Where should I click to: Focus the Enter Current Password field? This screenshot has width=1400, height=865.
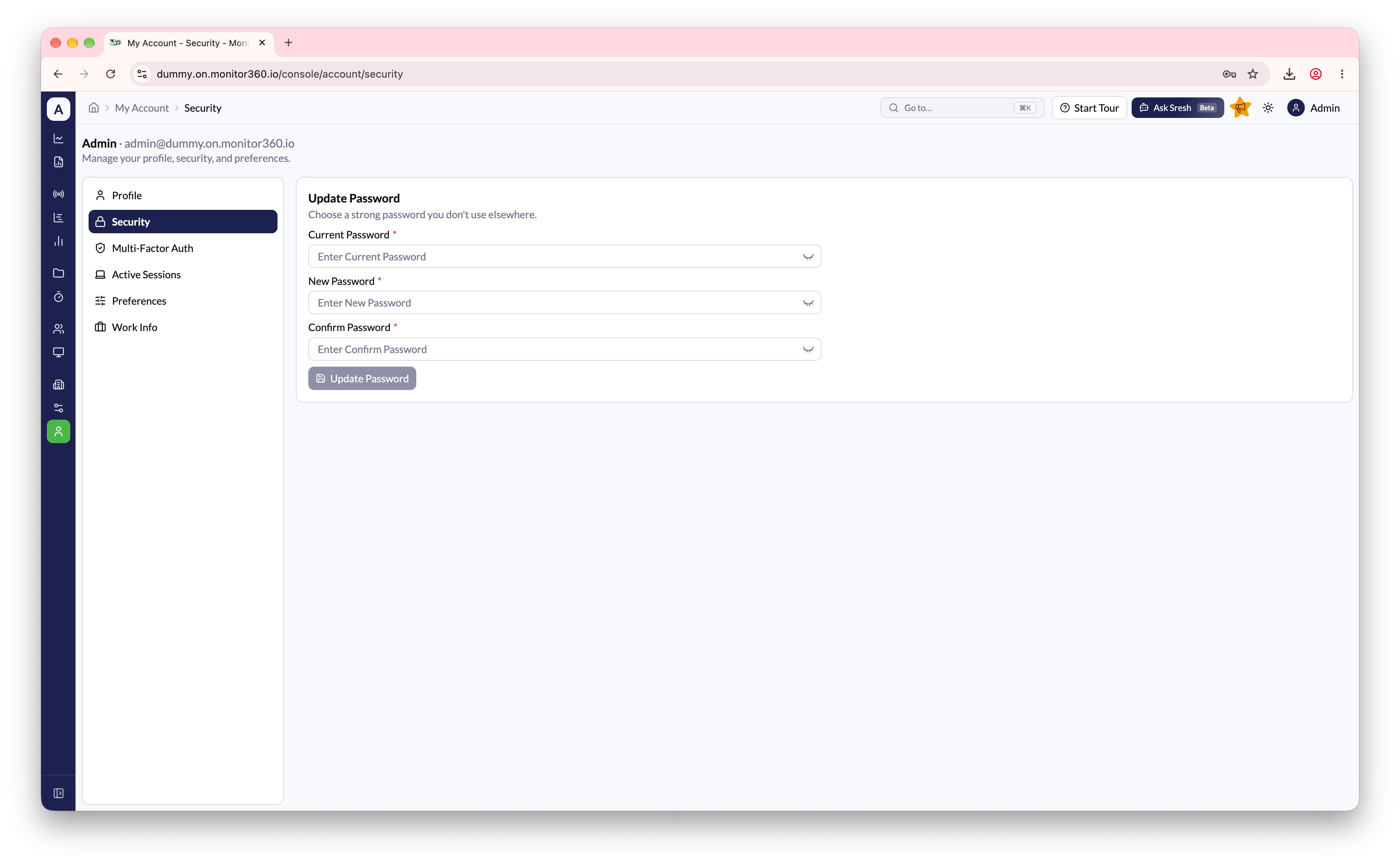[x=565, y=256]
